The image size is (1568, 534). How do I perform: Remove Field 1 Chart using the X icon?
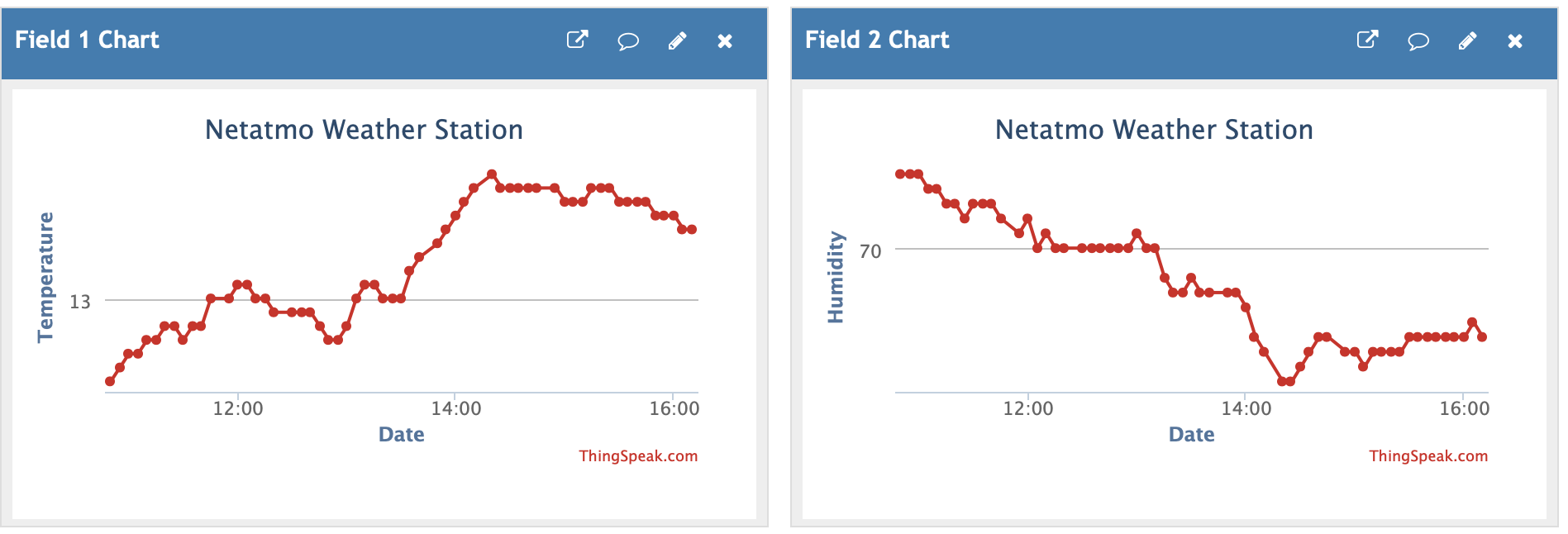point(725,41)
